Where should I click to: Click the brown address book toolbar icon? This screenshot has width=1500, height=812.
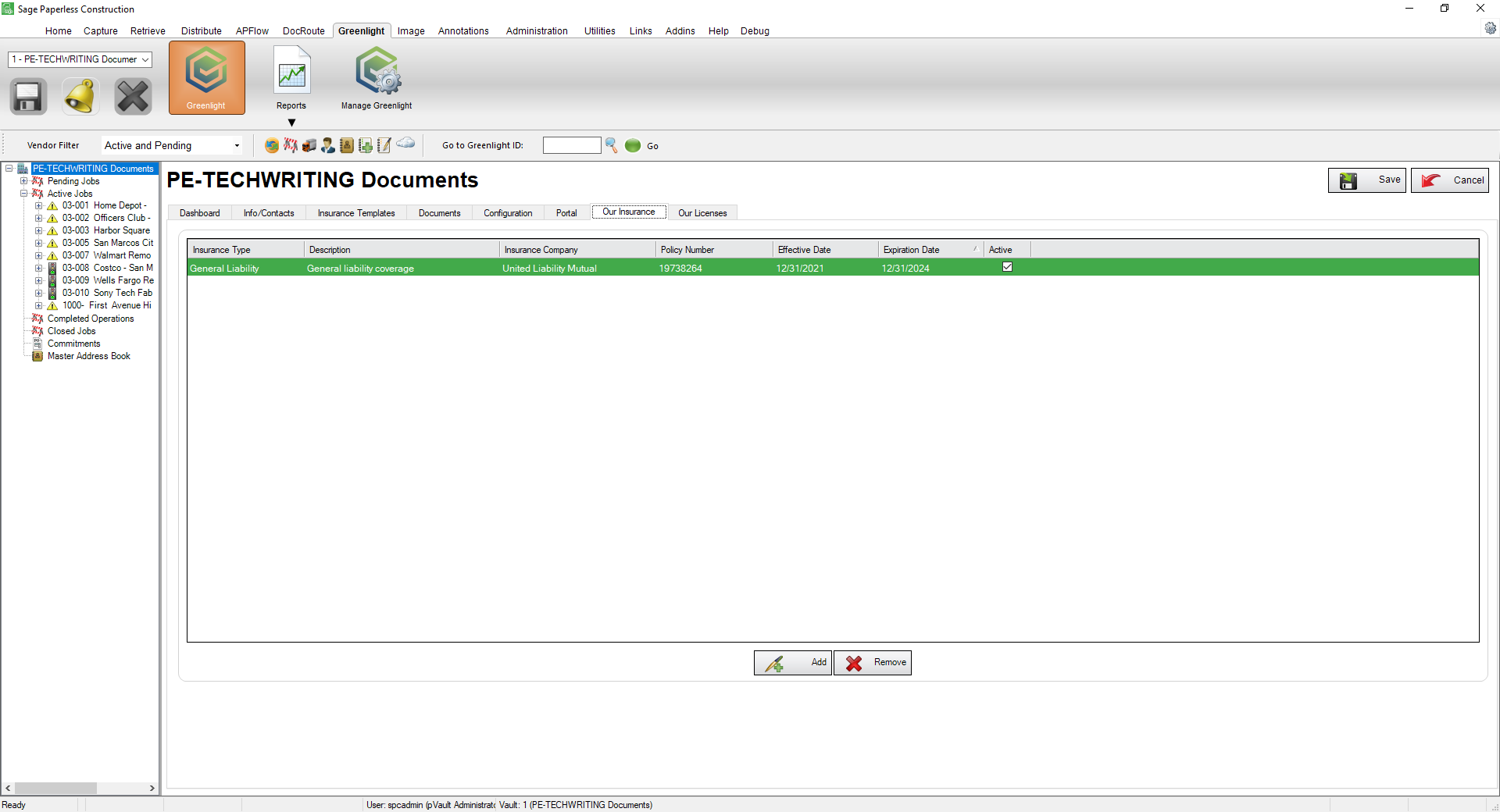pos(347,145)
